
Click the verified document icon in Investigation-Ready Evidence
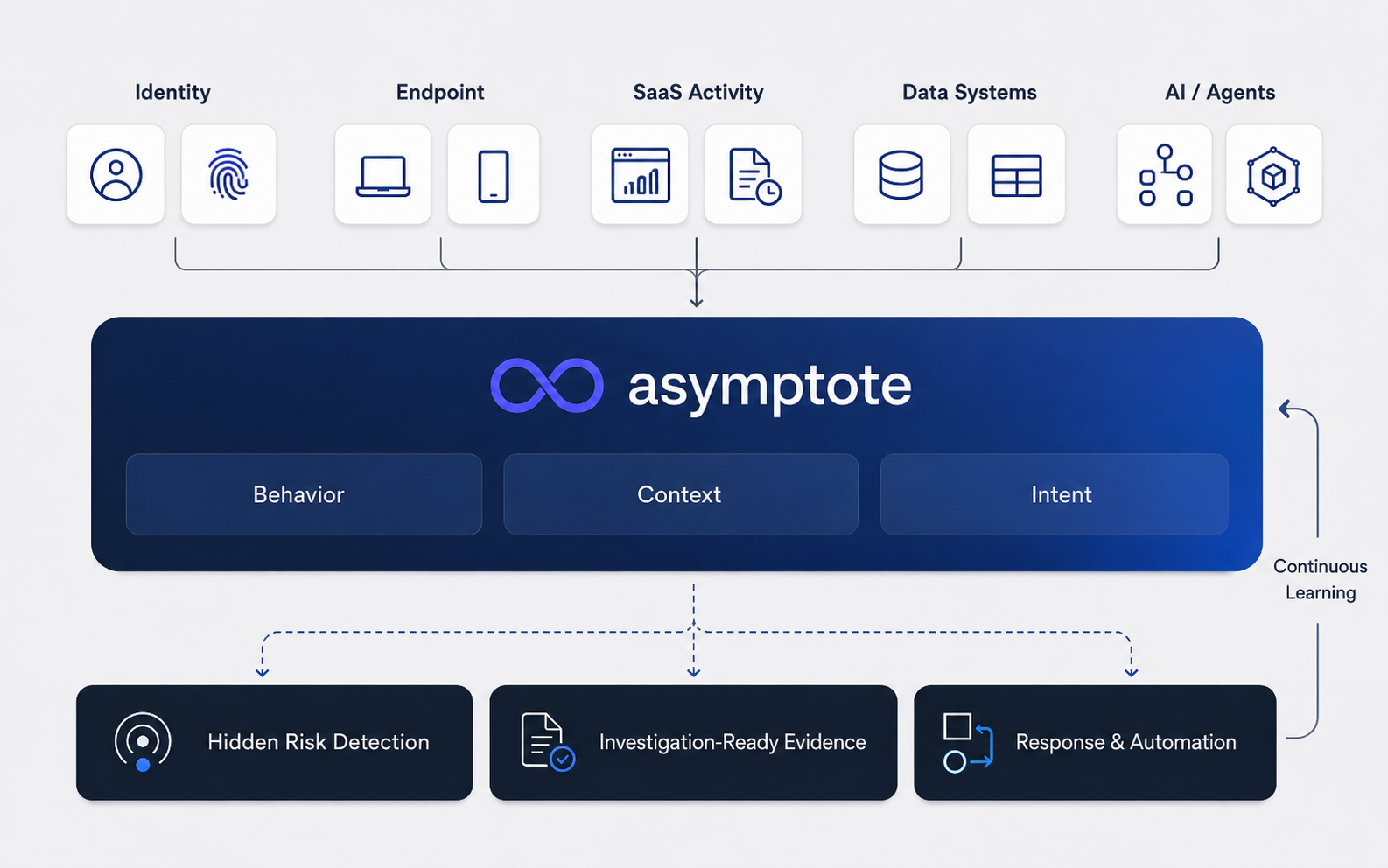point(547,742)
